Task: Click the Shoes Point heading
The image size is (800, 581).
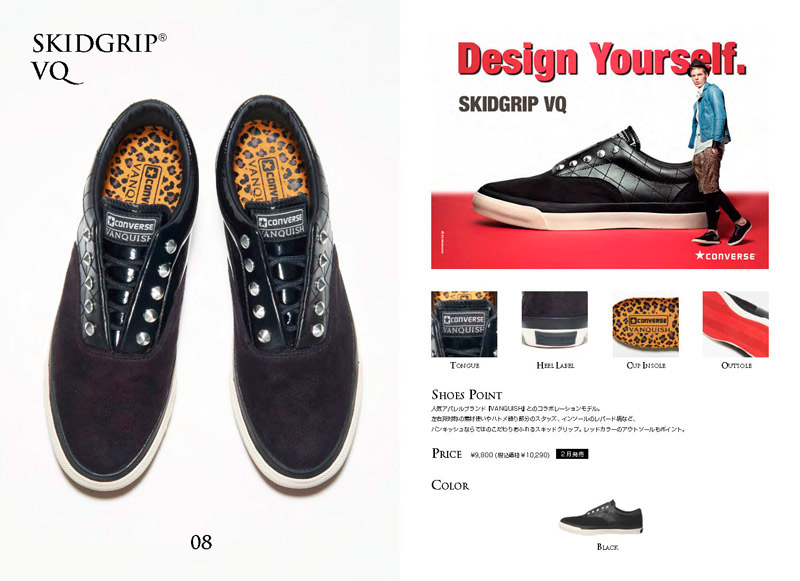Action: click(x=466, y=395)
